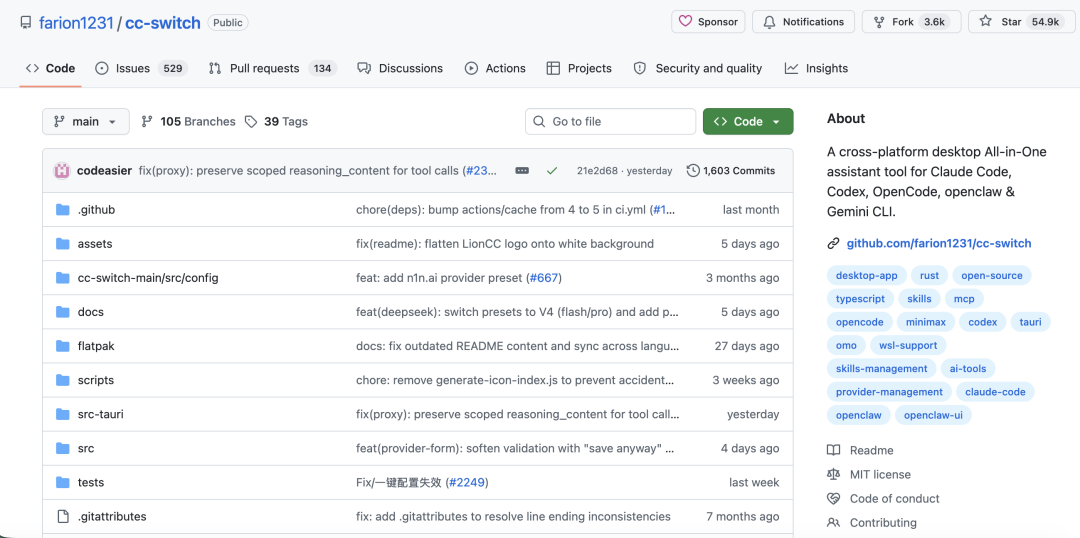Select the claude-code topic tag
Viewport: 1080px width, 538px height.
[995, 392]
